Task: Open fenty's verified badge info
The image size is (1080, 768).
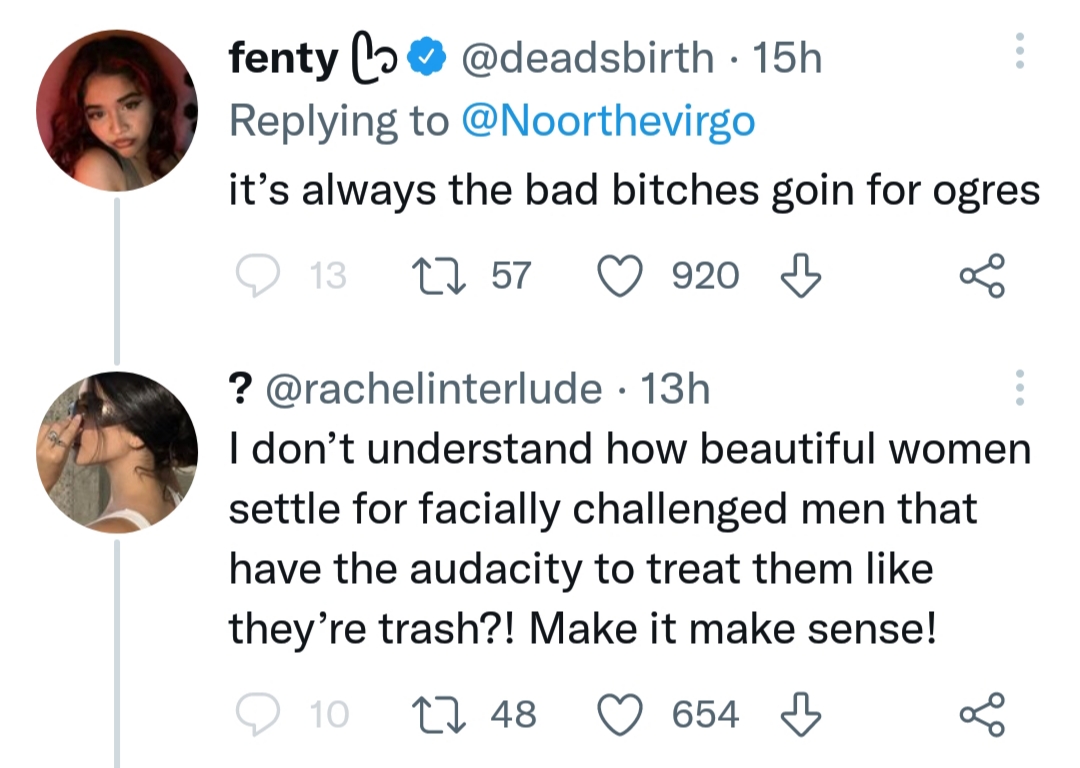Action: (428, 59)
